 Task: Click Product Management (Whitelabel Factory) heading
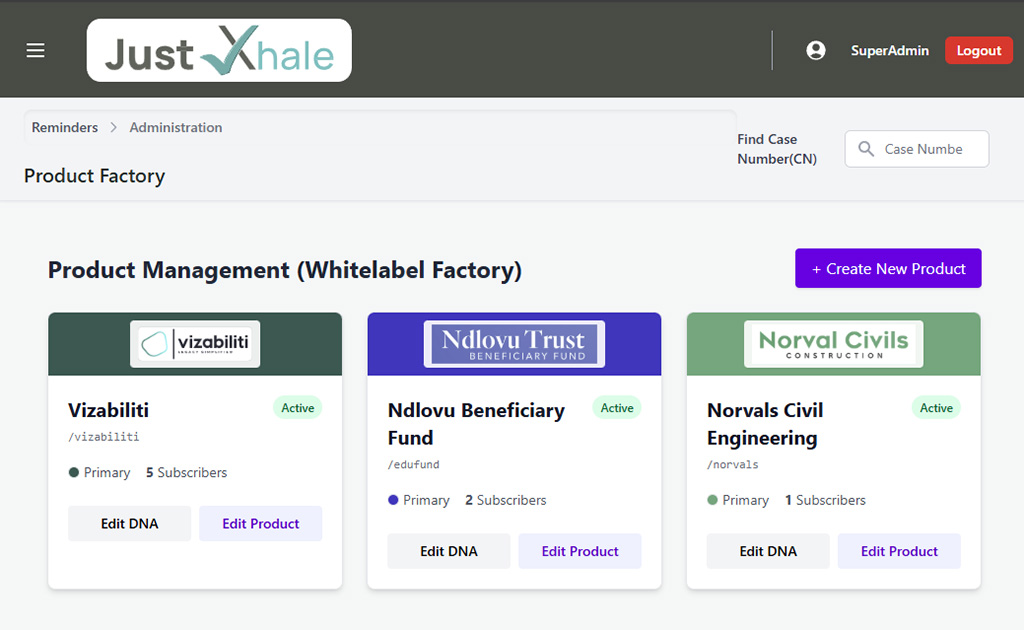[285, 270]
